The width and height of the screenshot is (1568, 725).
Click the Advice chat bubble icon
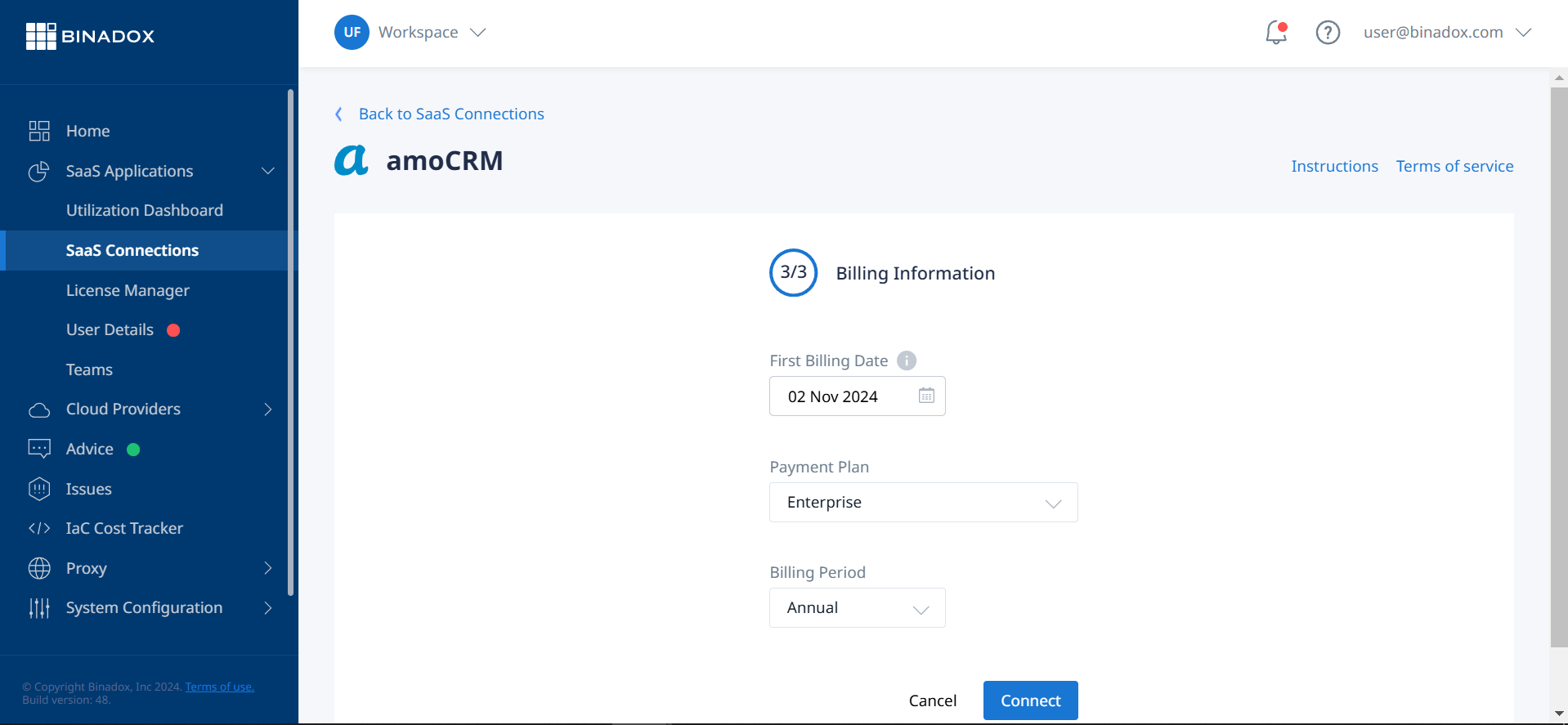pyautogui.click(x=39, y=449)
